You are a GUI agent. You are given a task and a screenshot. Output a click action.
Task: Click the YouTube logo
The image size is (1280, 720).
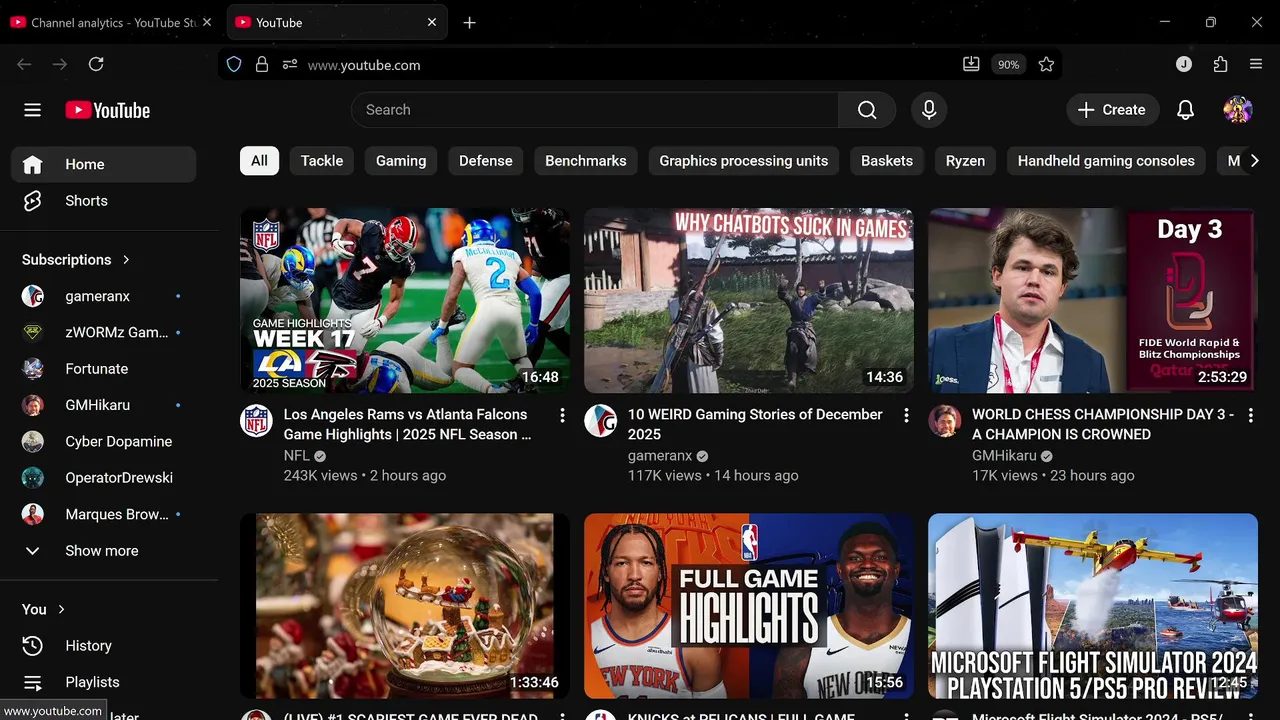click(108, 110)
